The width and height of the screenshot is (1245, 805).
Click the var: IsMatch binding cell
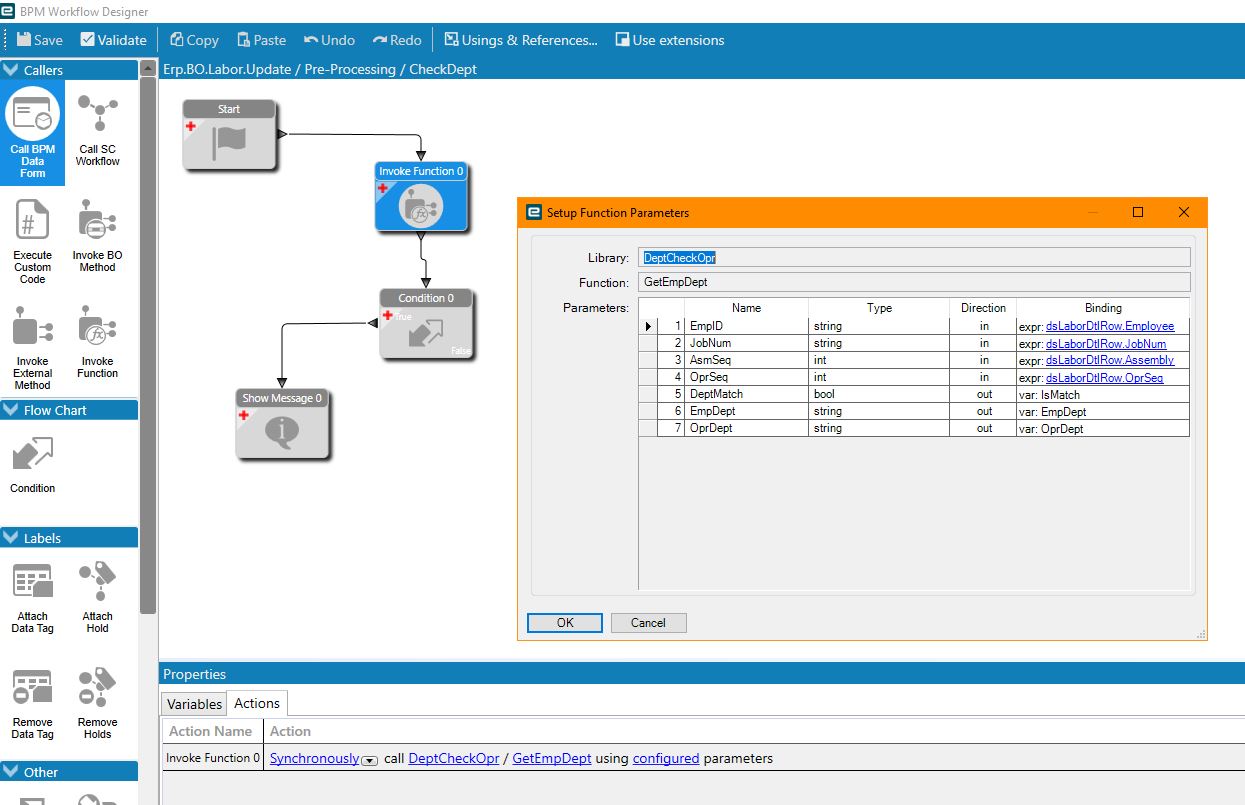pos(1103,394)
